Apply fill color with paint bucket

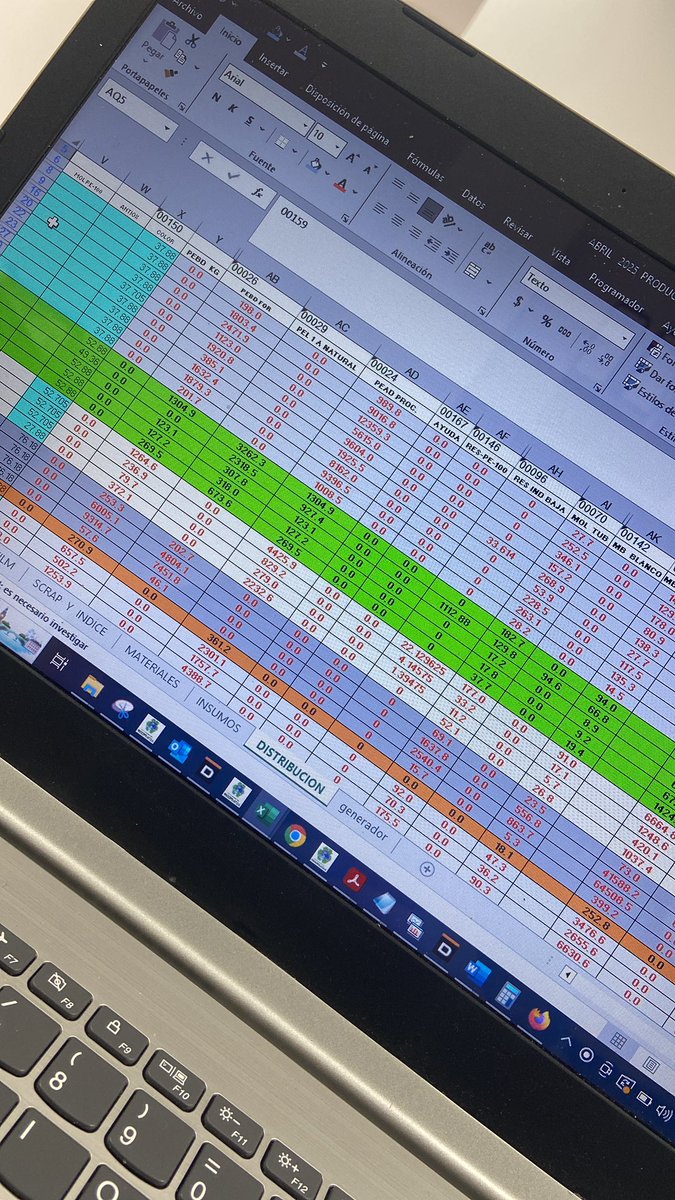[314, 166]
